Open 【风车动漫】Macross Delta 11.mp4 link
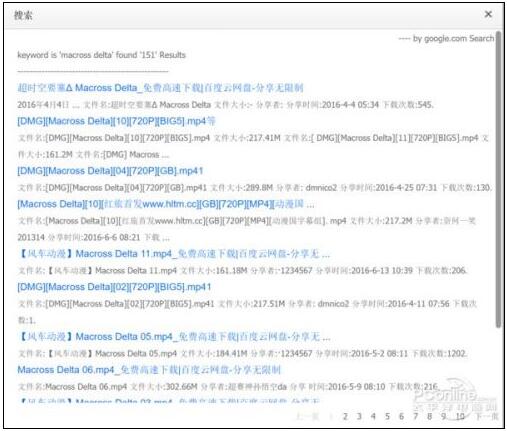 (174, 254)
